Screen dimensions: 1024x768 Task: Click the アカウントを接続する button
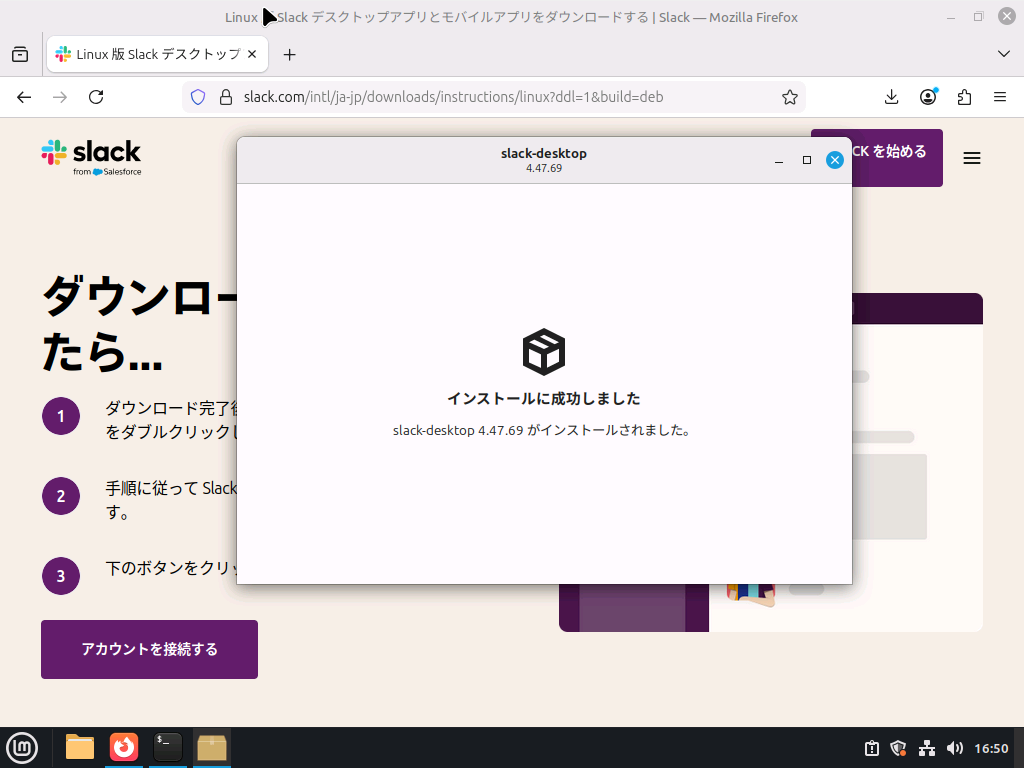(148, 649)
